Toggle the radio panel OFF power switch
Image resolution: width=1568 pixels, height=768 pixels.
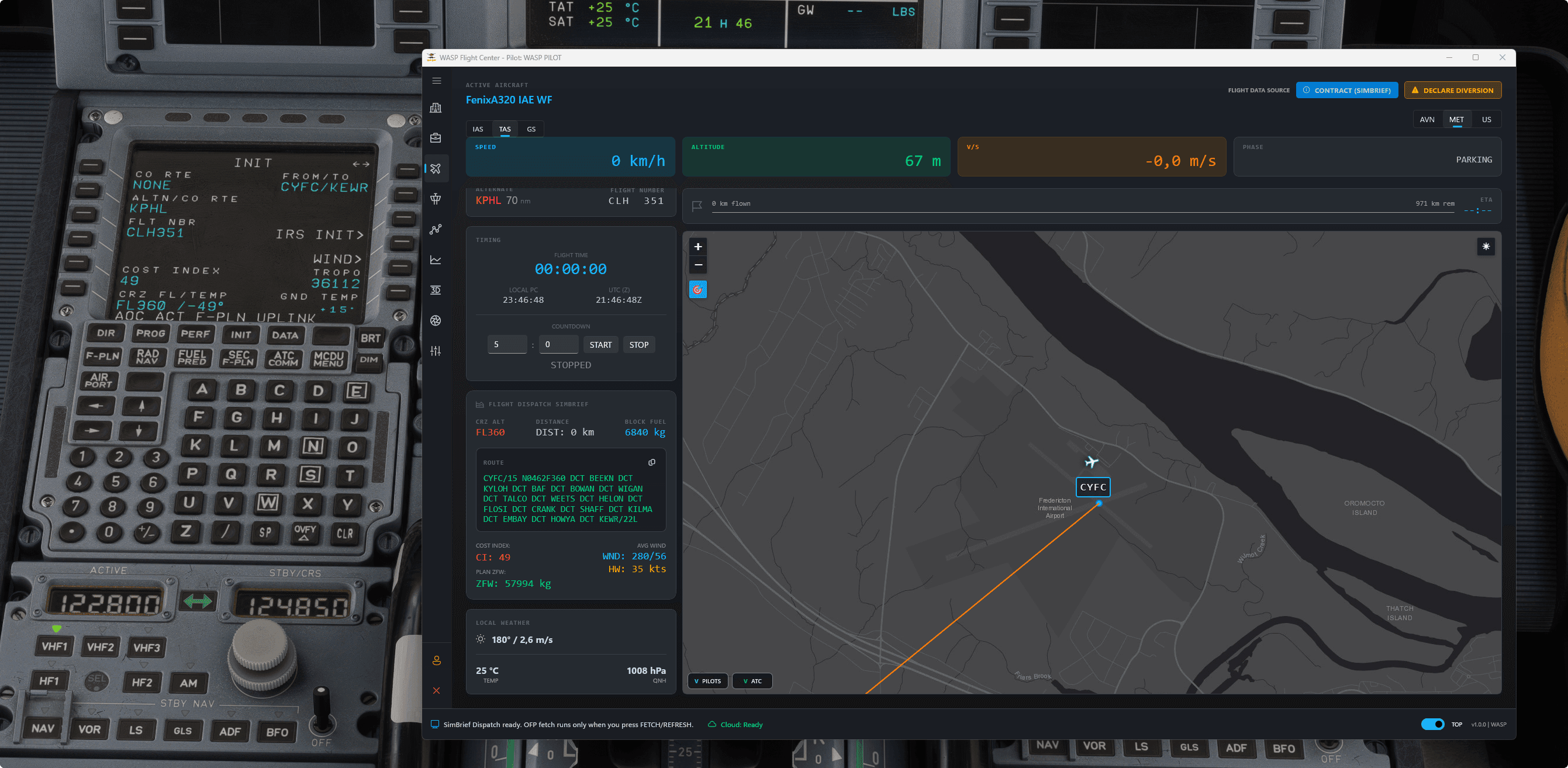click(x=321, y=709)
